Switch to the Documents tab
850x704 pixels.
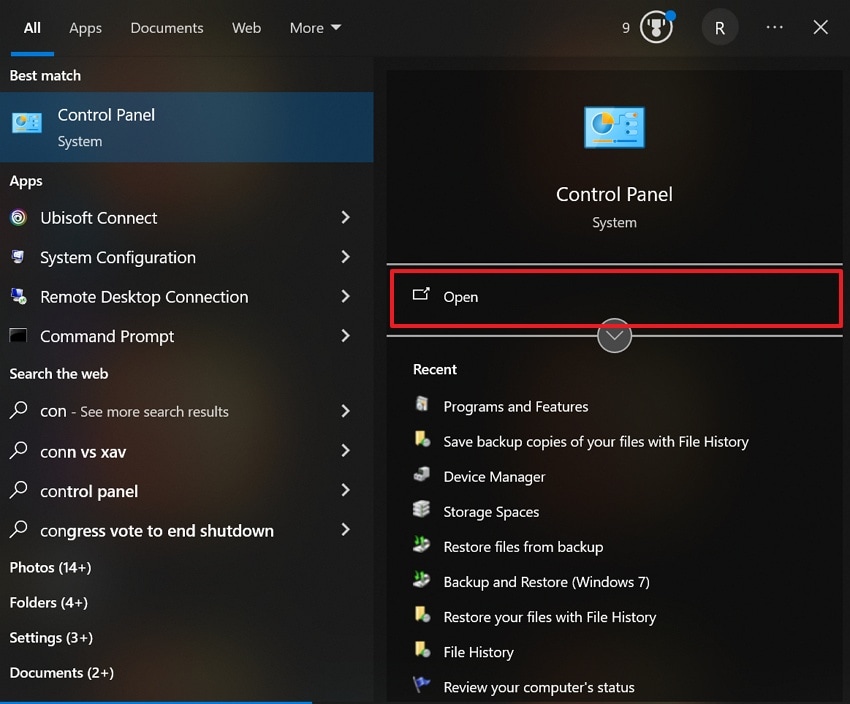[x=166, y=28]
